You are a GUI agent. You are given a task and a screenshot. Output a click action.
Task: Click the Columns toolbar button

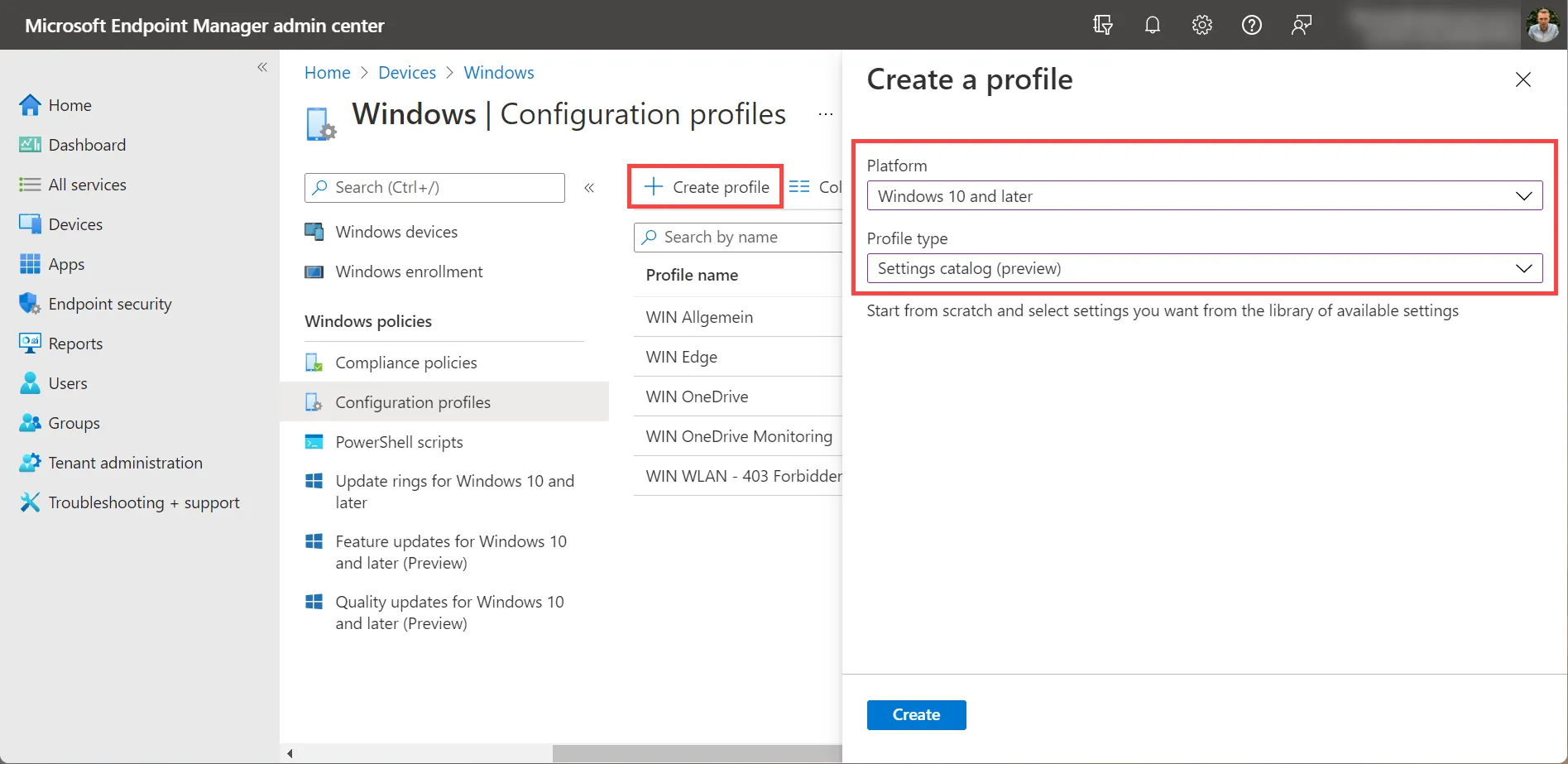(815, 187)
